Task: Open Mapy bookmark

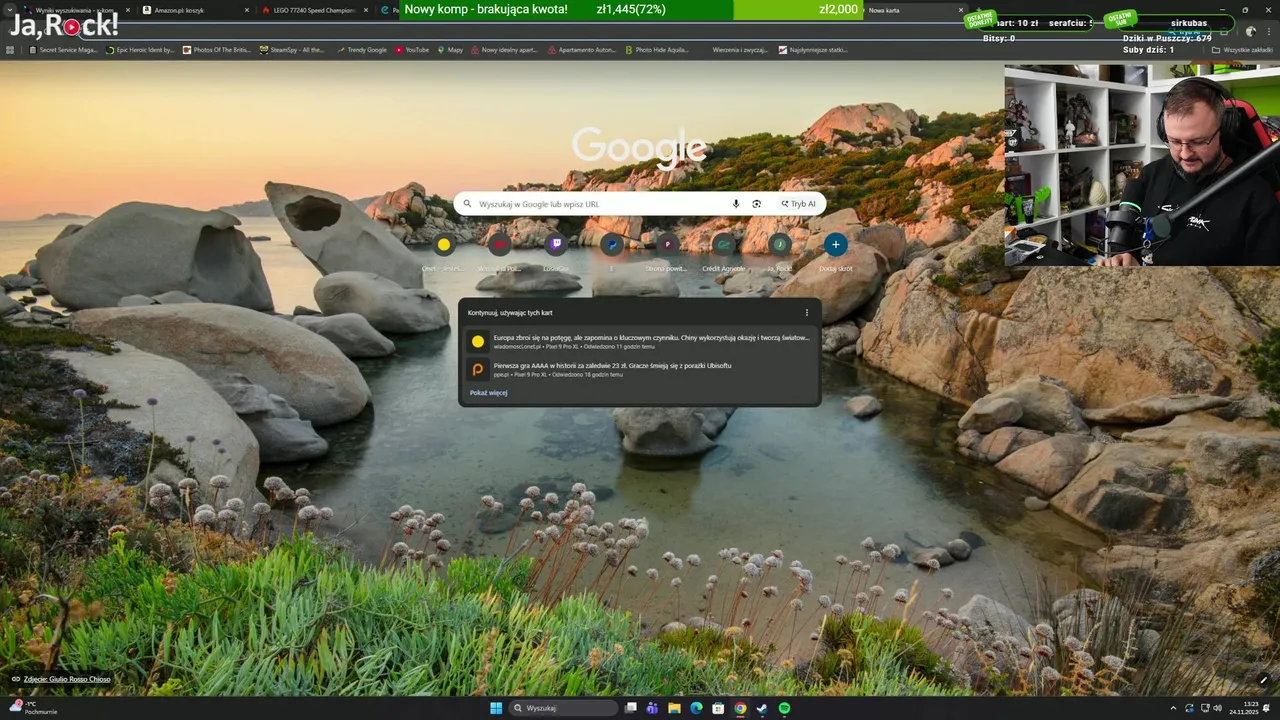Action: click(450, 49)
